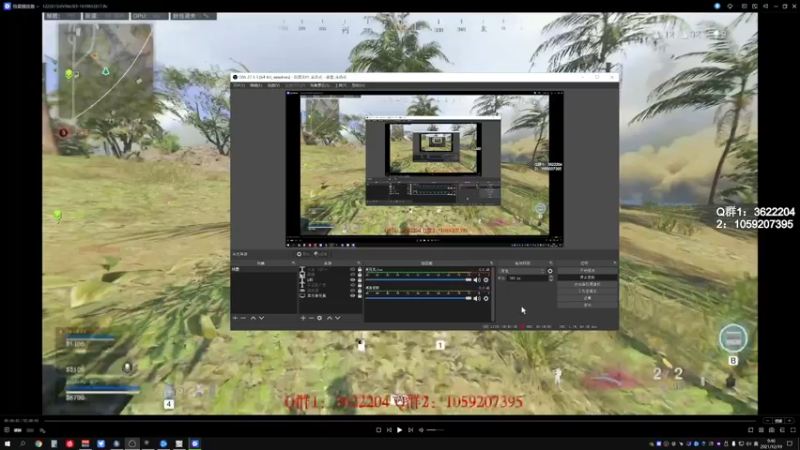
Task: Move scene up in Scenes panel
Action: 253,318
